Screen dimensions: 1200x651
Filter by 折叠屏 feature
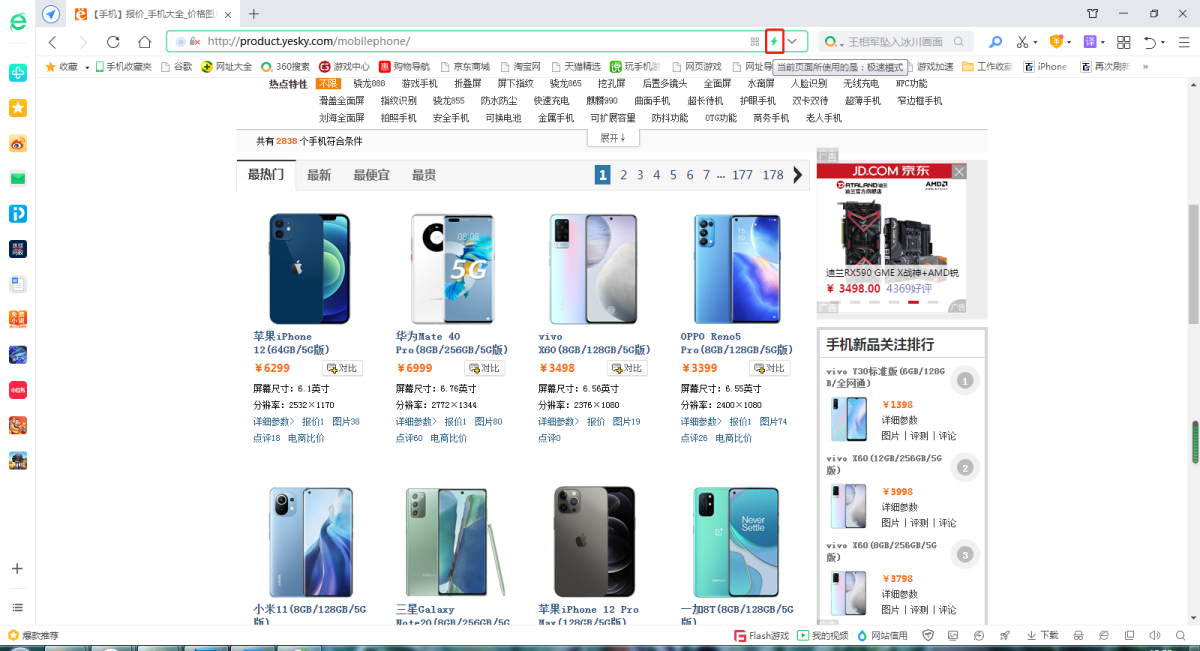(468, 84)
